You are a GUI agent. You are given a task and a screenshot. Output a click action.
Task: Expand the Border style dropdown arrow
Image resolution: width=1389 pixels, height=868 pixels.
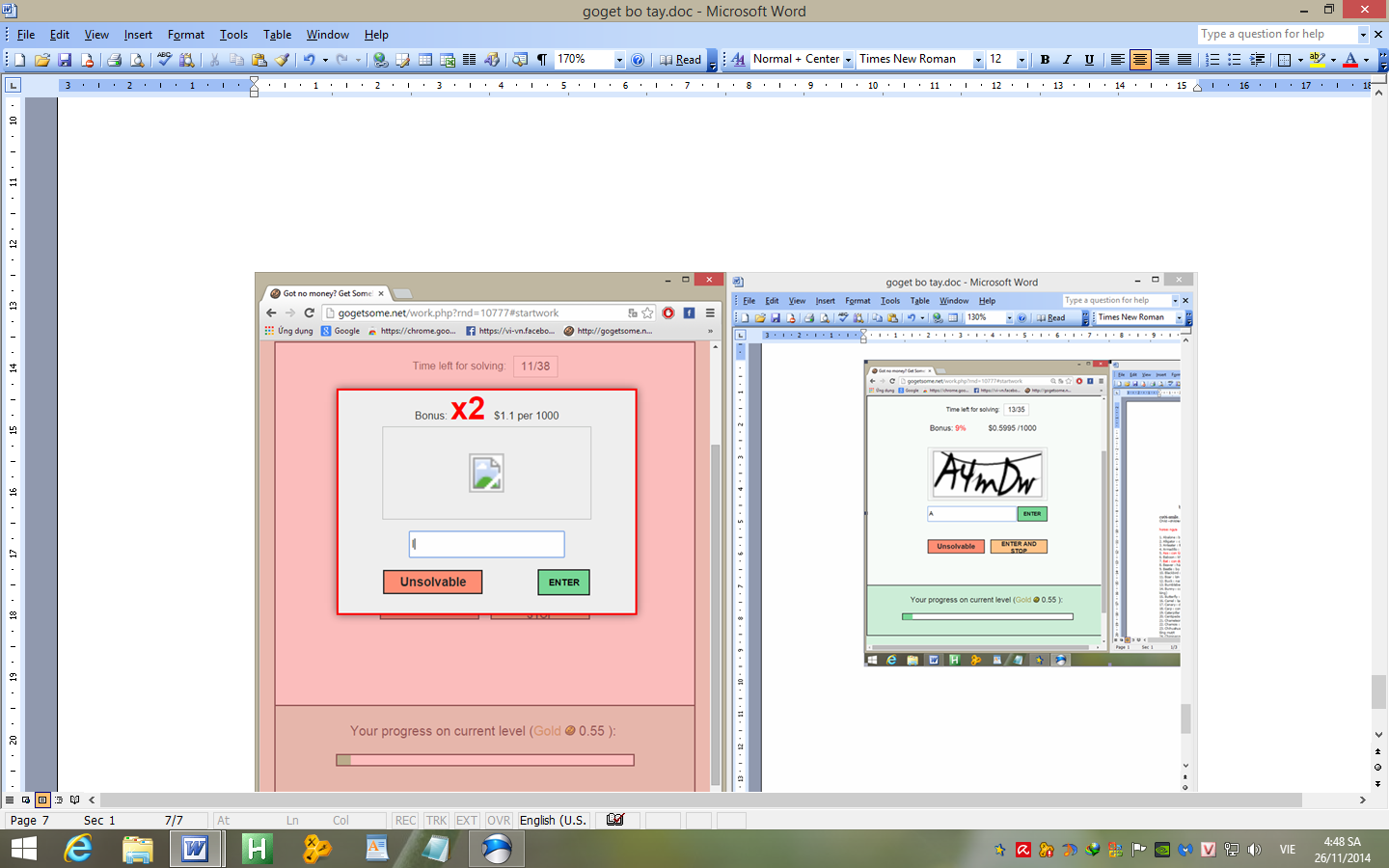[x=1300, y=60]
